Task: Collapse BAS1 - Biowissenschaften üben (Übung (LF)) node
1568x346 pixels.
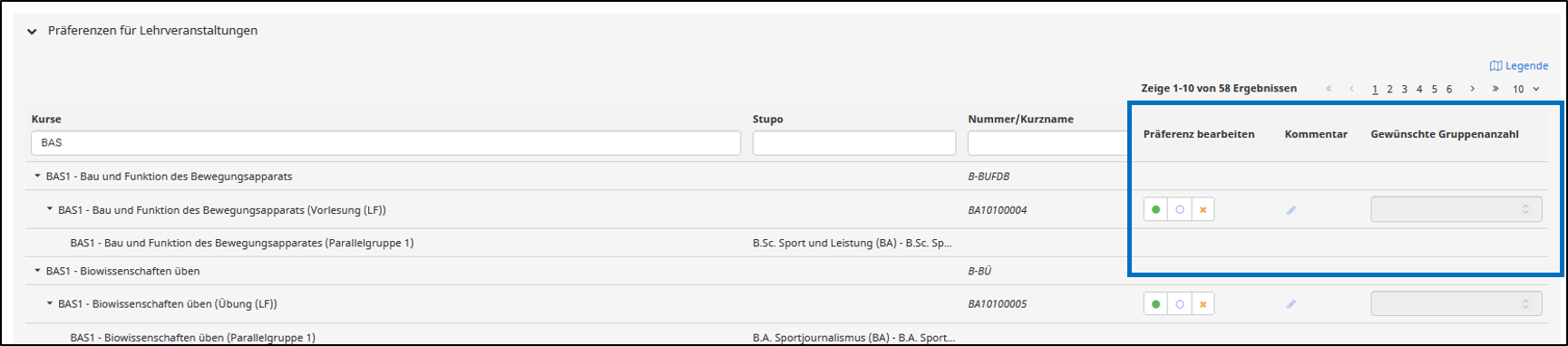Action: coord(50,304)
